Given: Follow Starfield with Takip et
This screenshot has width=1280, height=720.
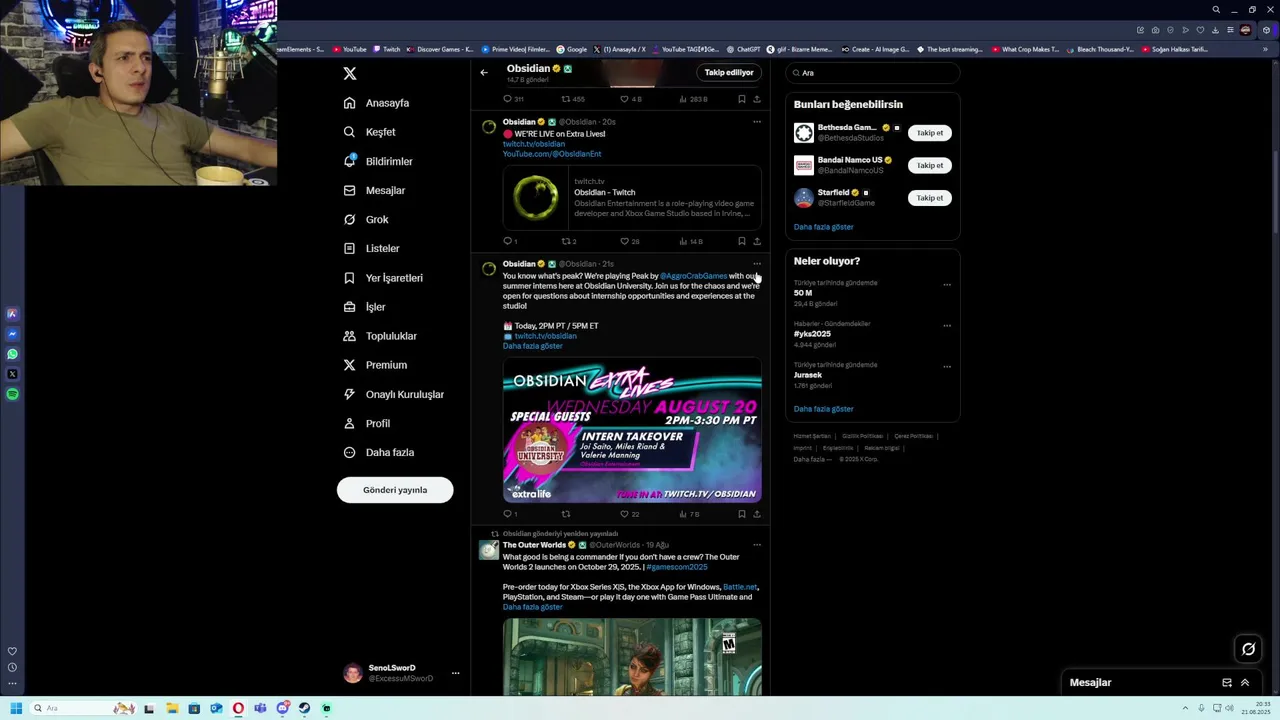Looking at the screenshot, I should point(930,198).
